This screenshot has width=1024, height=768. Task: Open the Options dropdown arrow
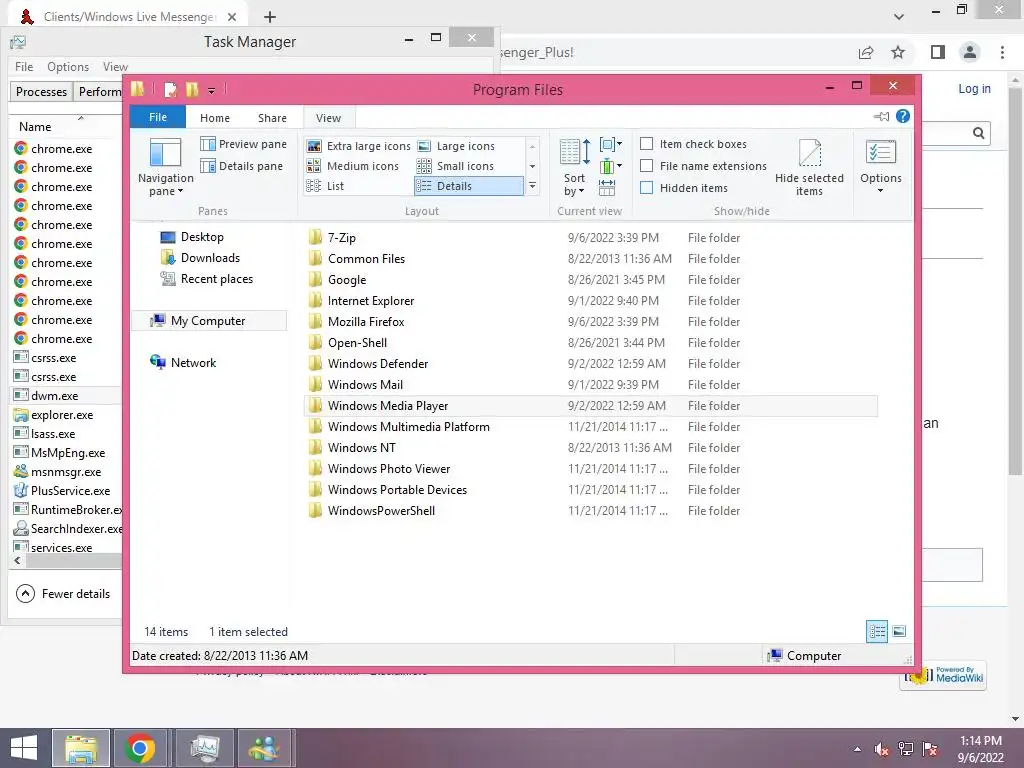click(x=880, y=191)
